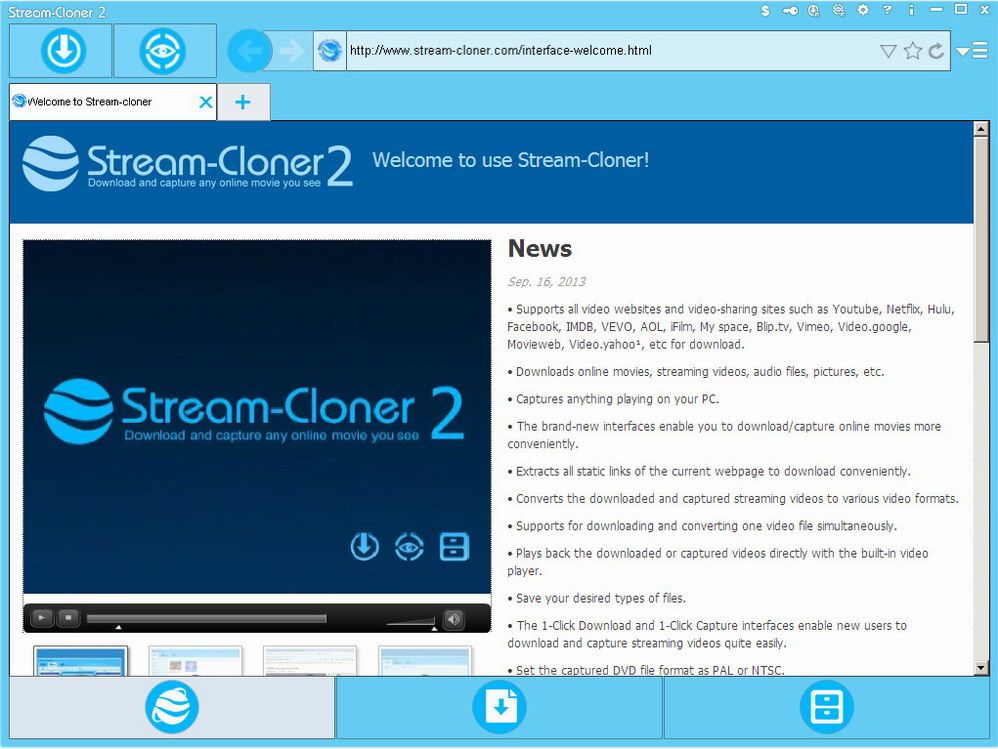Screen dimensions: 998x749
Task: Click the floppy disk convert icon at the bottom
Action: pyautogui.click(x=826, y=706)
